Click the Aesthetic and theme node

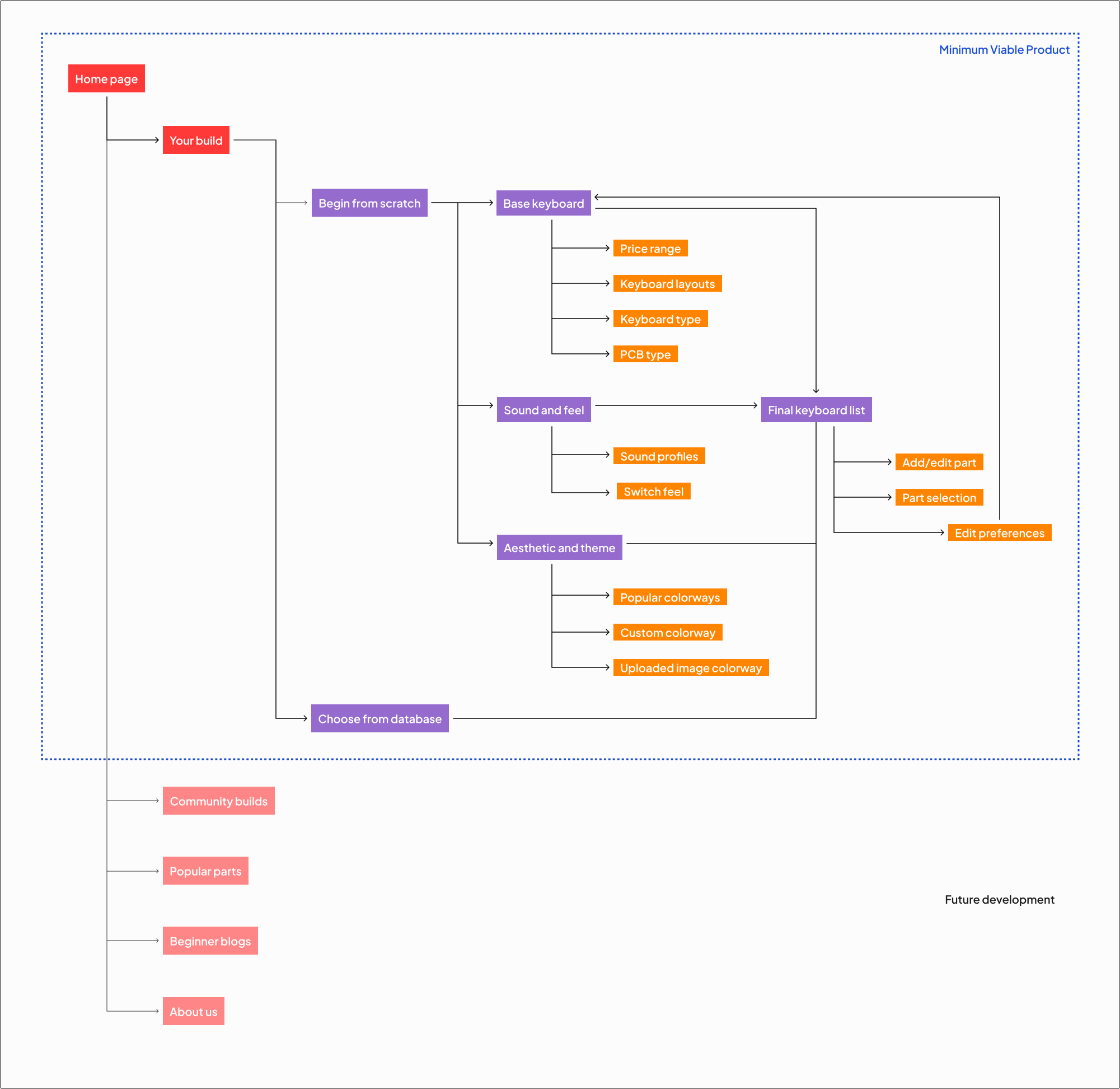[559, 548]
